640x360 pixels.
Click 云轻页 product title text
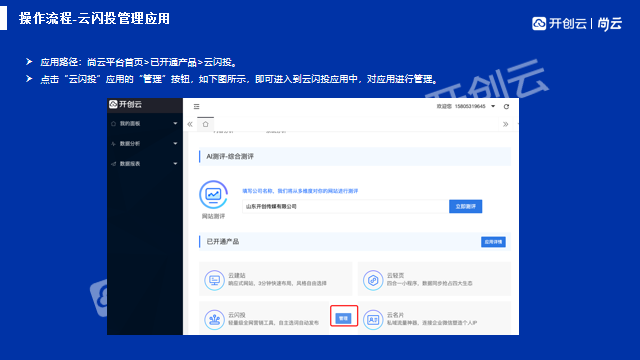[395, 276]
